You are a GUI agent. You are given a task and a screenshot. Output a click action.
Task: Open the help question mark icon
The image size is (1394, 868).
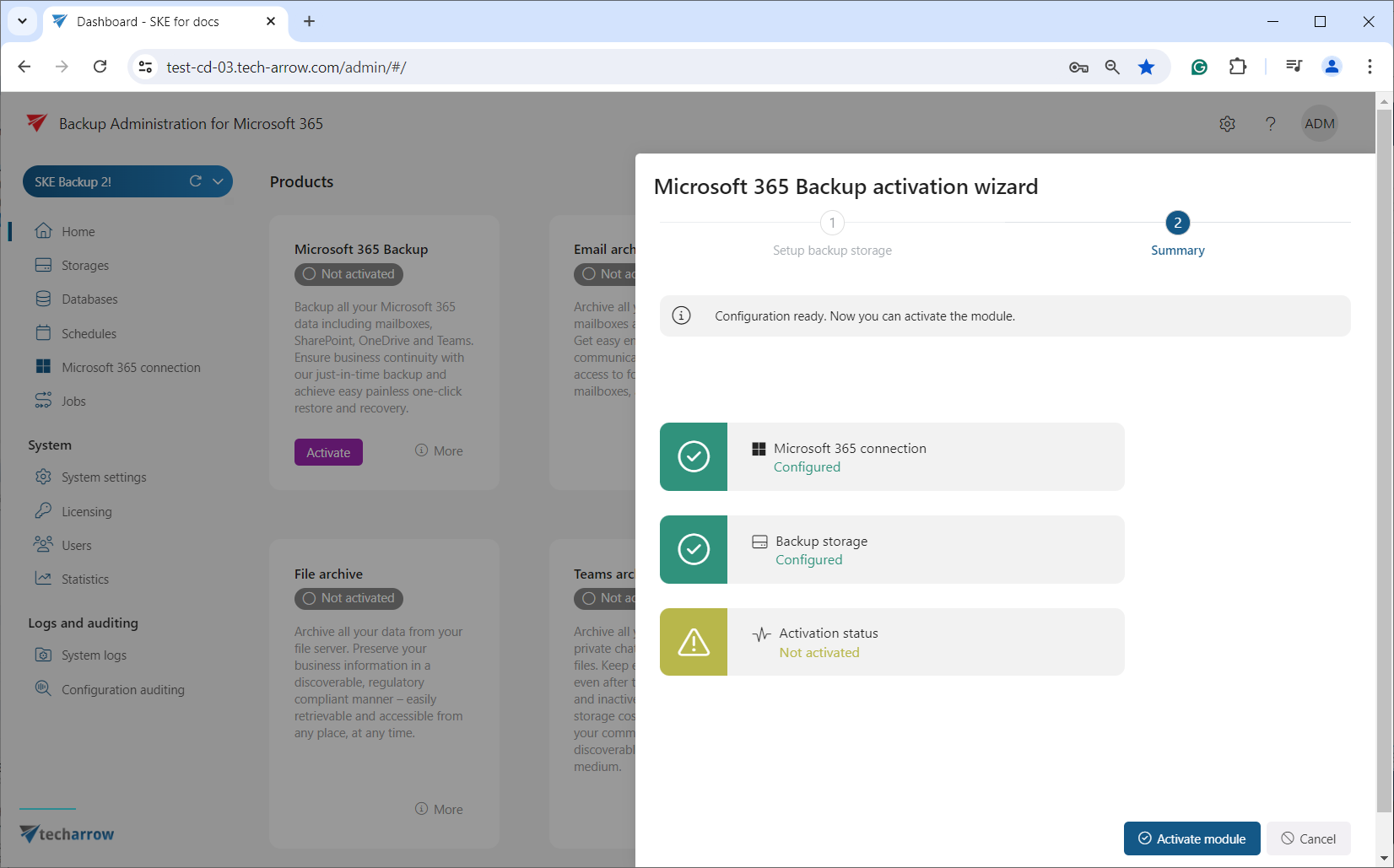point(1270,124)
